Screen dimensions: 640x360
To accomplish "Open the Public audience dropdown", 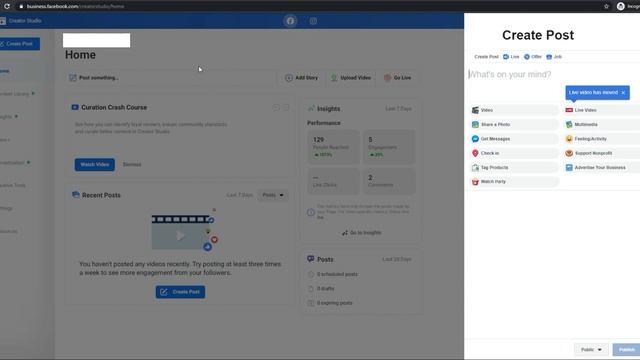I will [x=591, y=350].
